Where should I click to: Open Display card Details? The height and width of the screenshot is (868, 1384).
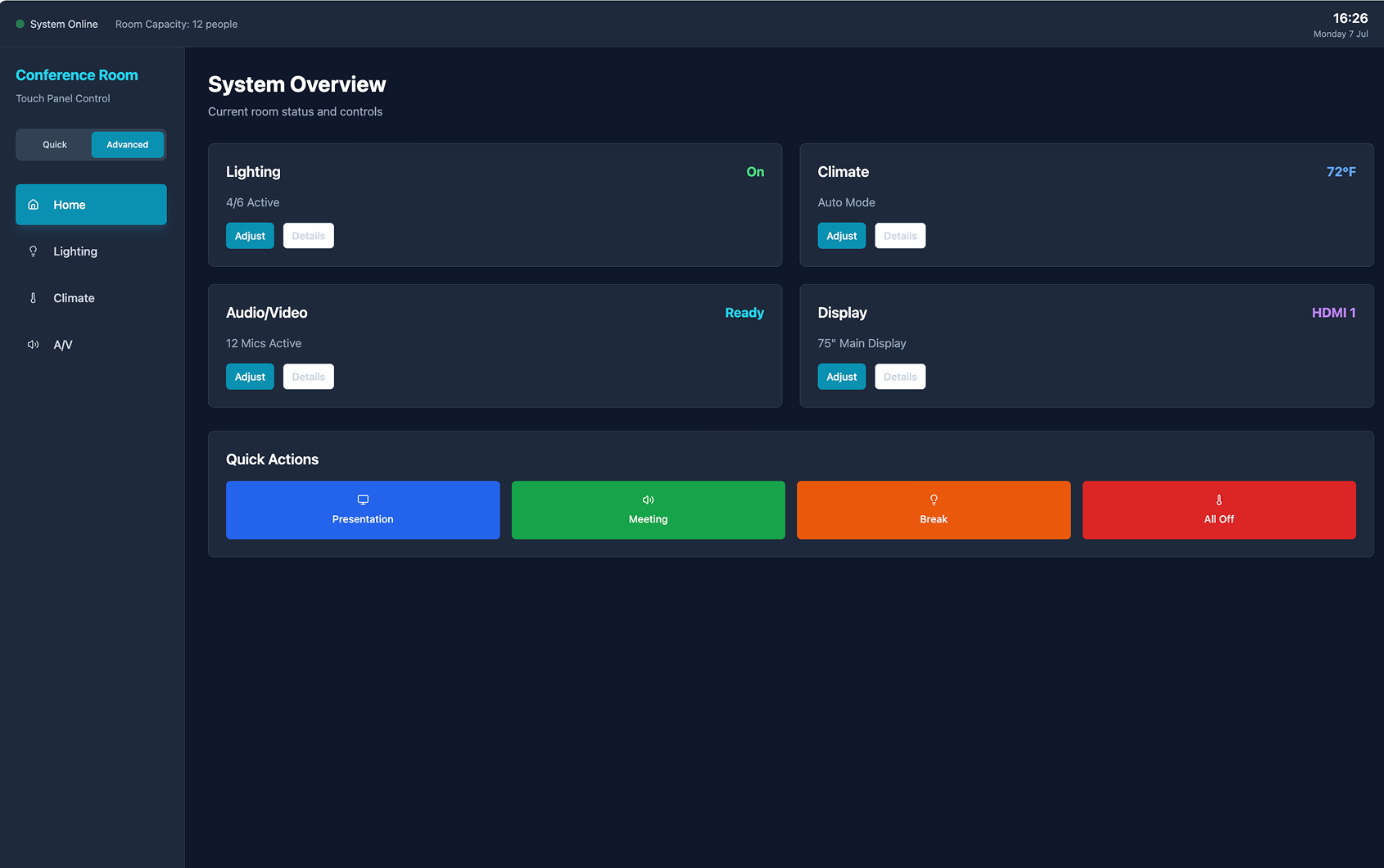[900, 377]
